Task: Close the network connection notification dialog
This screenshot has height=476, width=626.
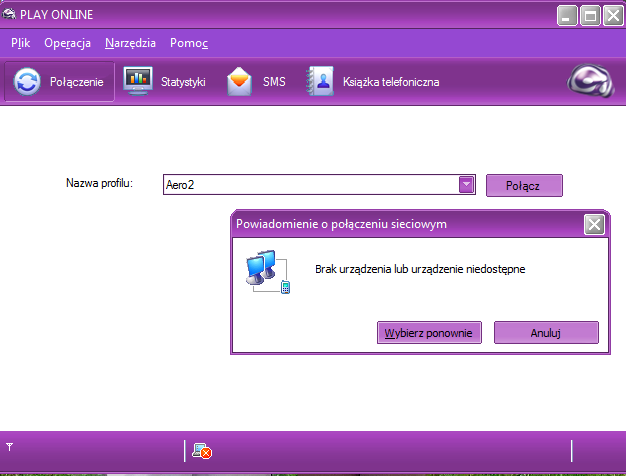Action: [x=593, y=224]
